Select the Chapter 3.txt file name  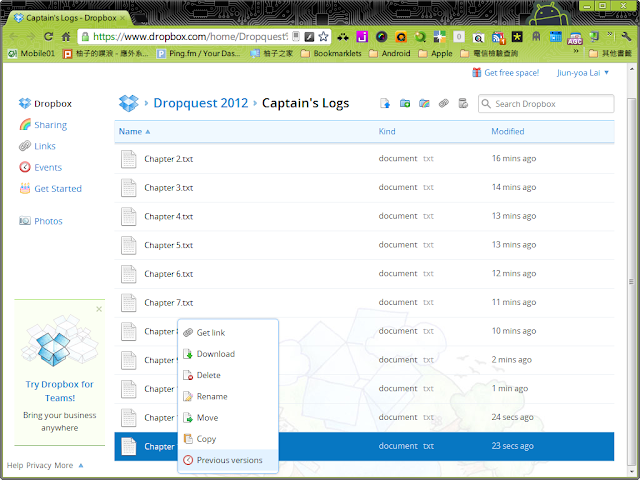point(169,188)
